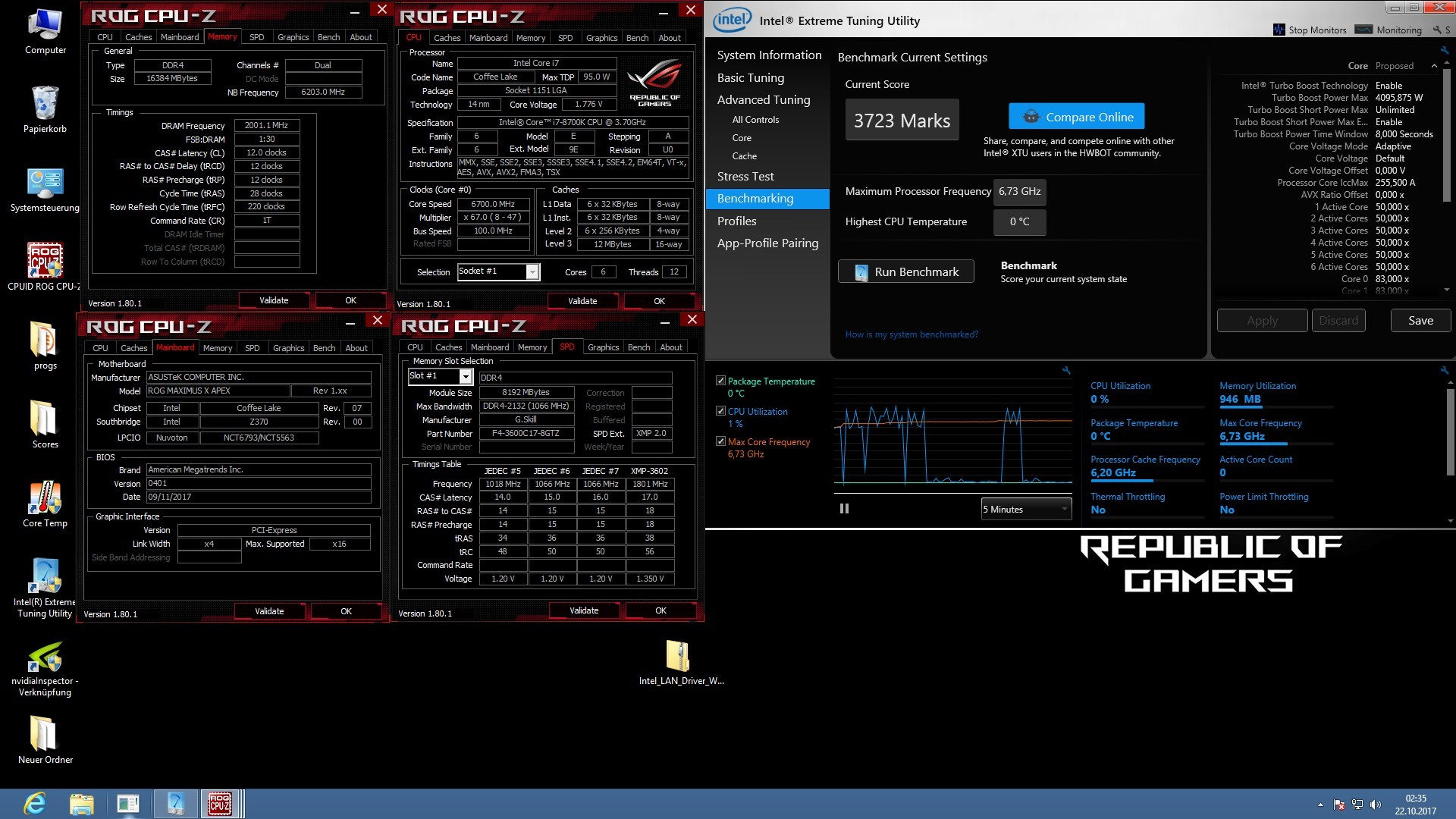The image size is (1456, 819).
Task: Click OK in the CPU-Z CPU window
Action: click(x=659, y=301)
